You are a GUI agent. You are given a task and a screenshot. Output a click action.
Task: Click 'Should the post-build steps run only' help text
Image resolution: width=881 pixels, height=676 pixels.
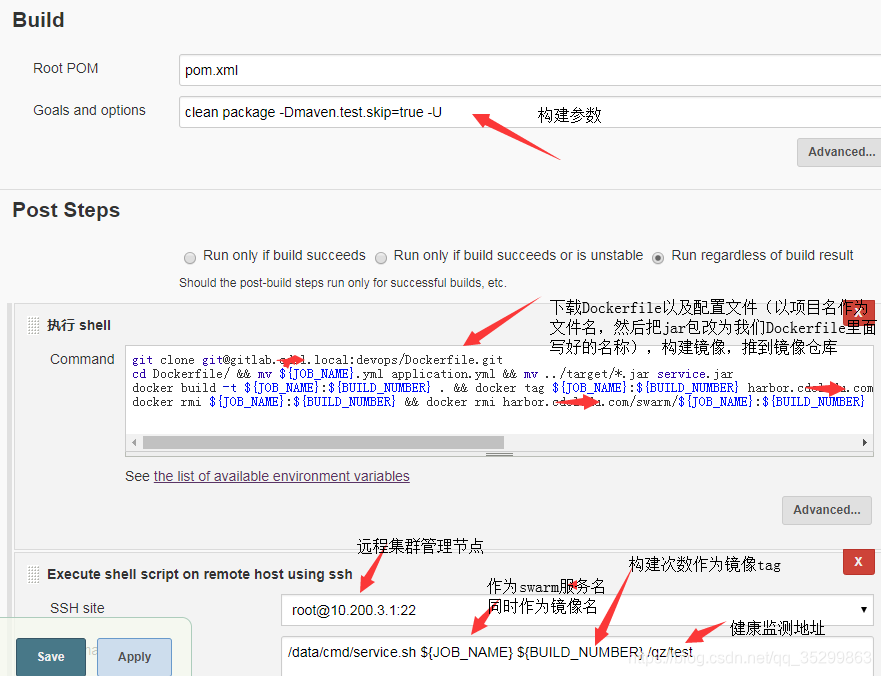click(343, 283)
